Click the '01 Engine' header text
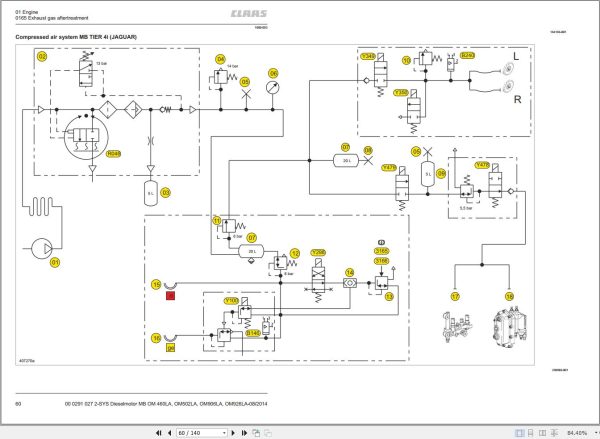The width and height of the screenshot is (600, 439). point(26,12)
